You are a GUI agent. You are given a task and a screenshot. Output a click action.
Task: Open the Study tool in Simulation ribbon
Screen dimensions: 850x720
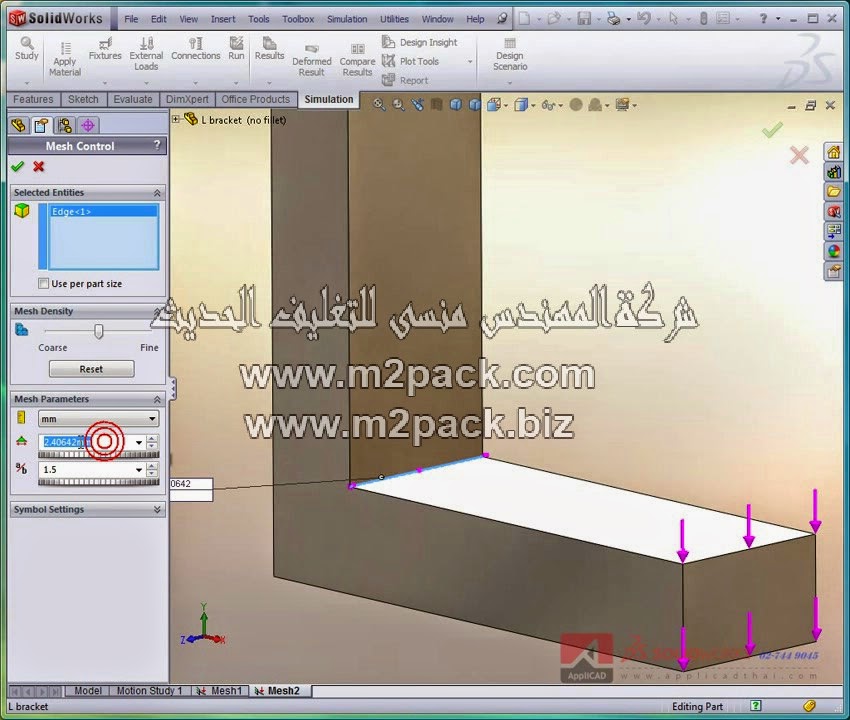click(x=27, y=48)
